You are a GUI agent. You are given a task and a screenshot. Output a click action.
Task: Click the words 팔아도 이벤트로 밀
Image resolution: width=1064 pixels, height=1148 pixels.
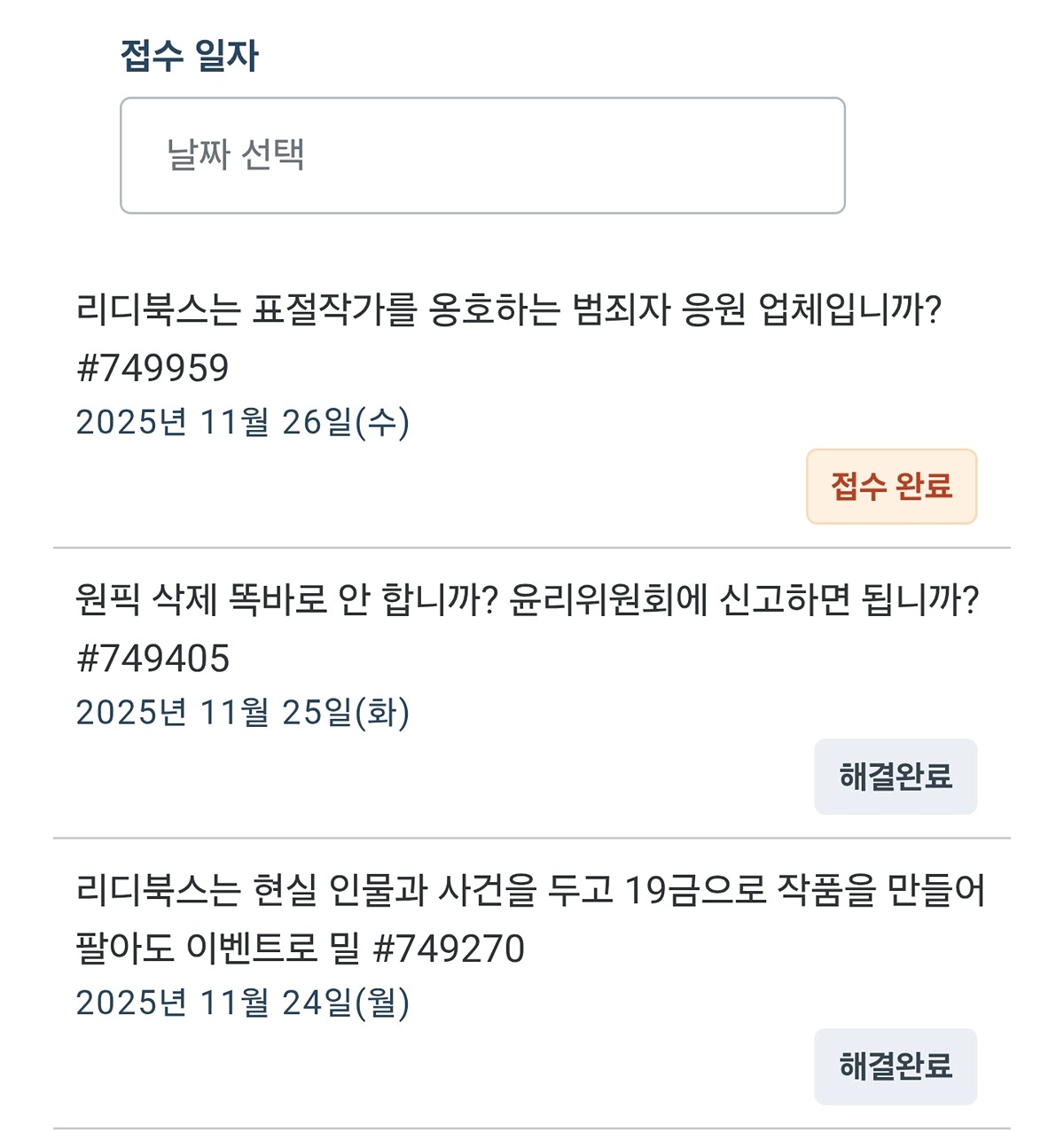[218, 949]
